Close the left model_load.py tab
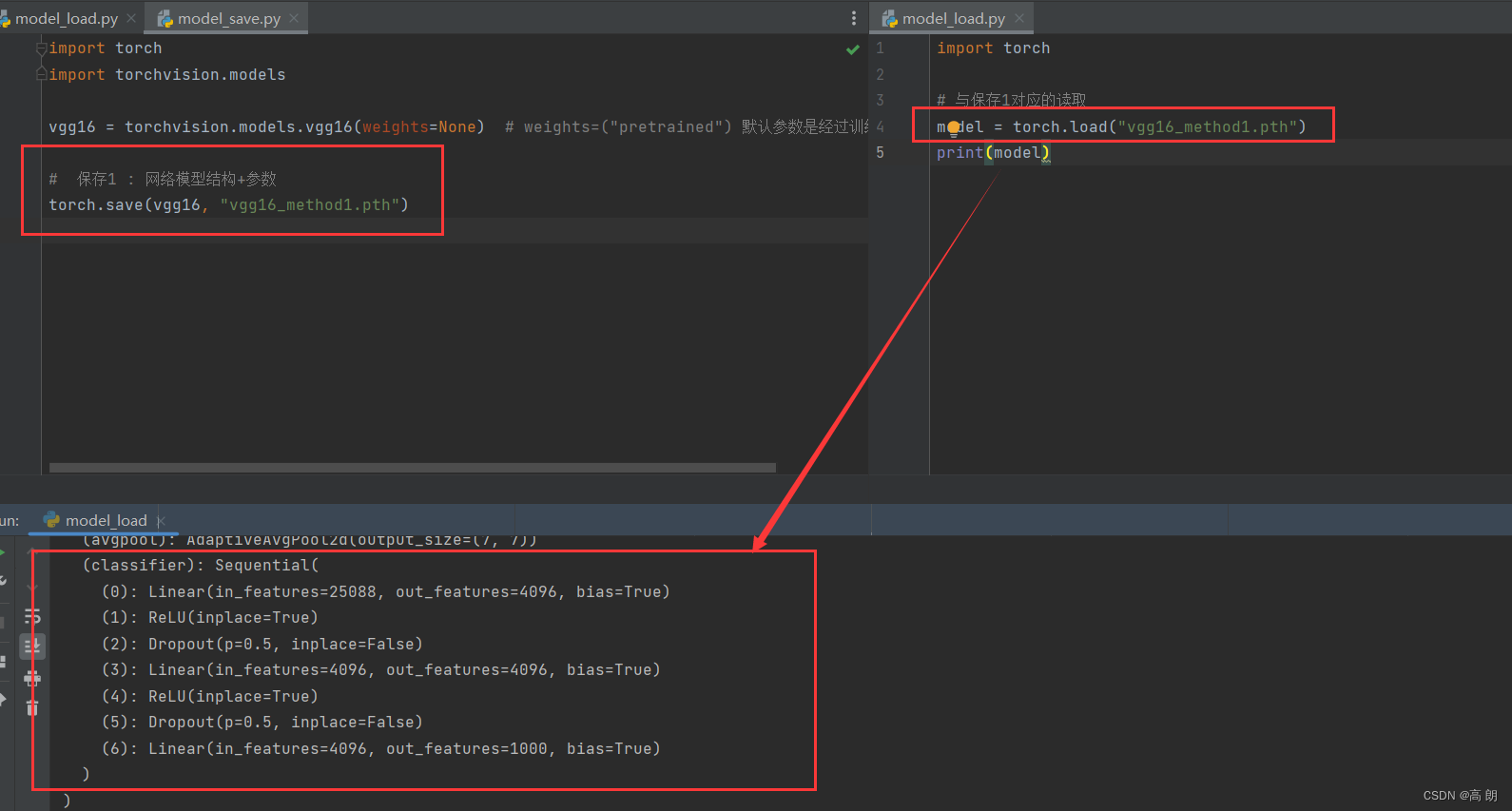Viewport: 1512px width, 811px height. point(131,18)
